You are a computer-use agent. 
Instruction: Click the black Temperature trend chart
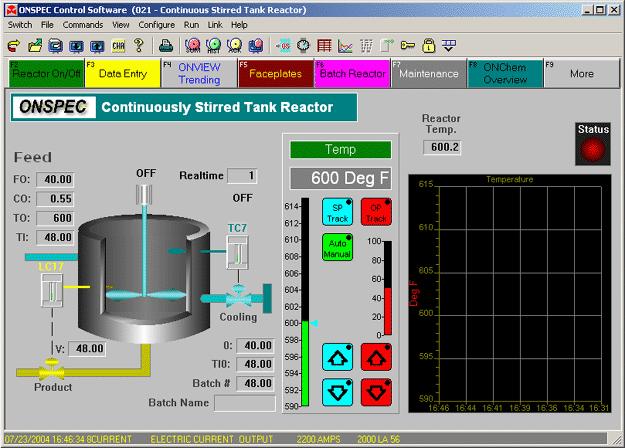[509, 293]
